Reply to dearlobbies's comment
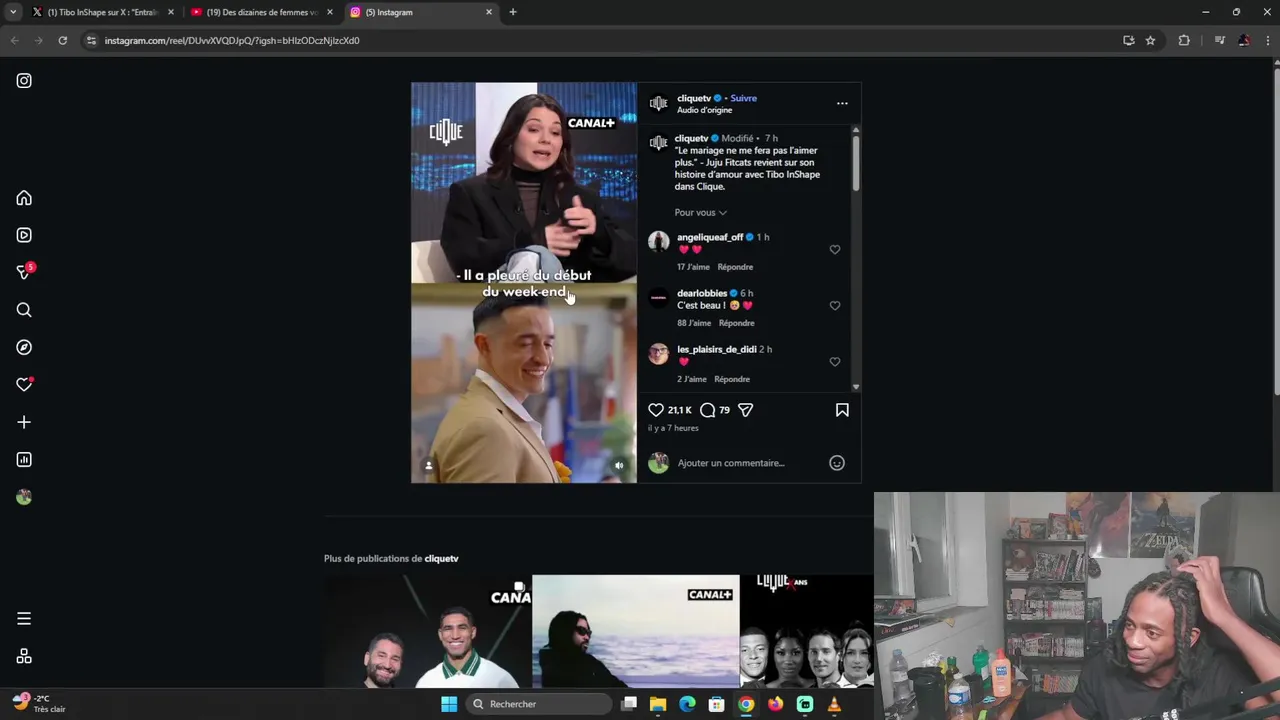Screen dimensions: 1280x720 pos(736,323)
